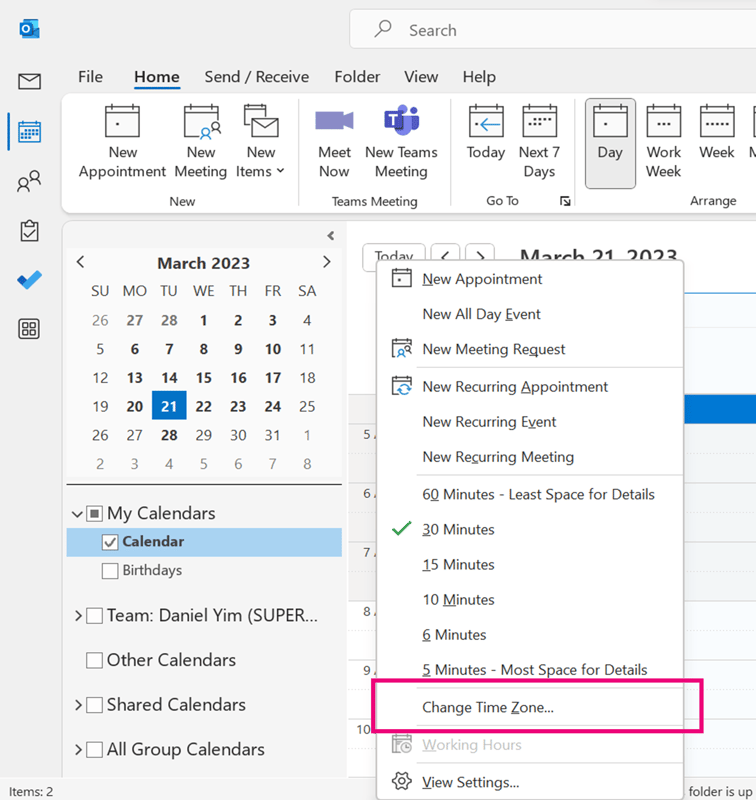756x800 pixels.
Task: Choose Change Time Zone from context menu
Action: 488,707
